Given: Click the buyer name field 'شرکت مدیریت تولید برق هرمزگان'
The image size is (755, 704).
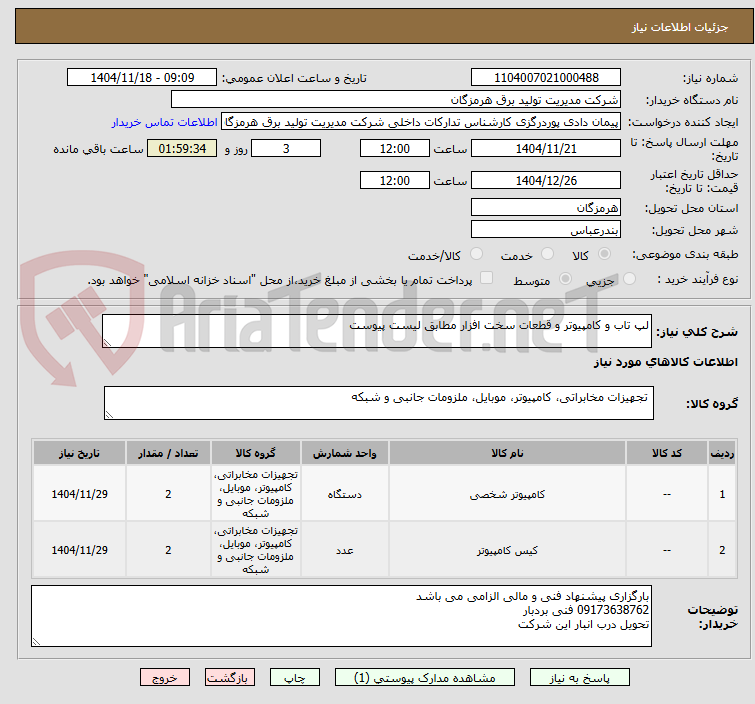Looking at the screenshot, I should coord(396,100).
